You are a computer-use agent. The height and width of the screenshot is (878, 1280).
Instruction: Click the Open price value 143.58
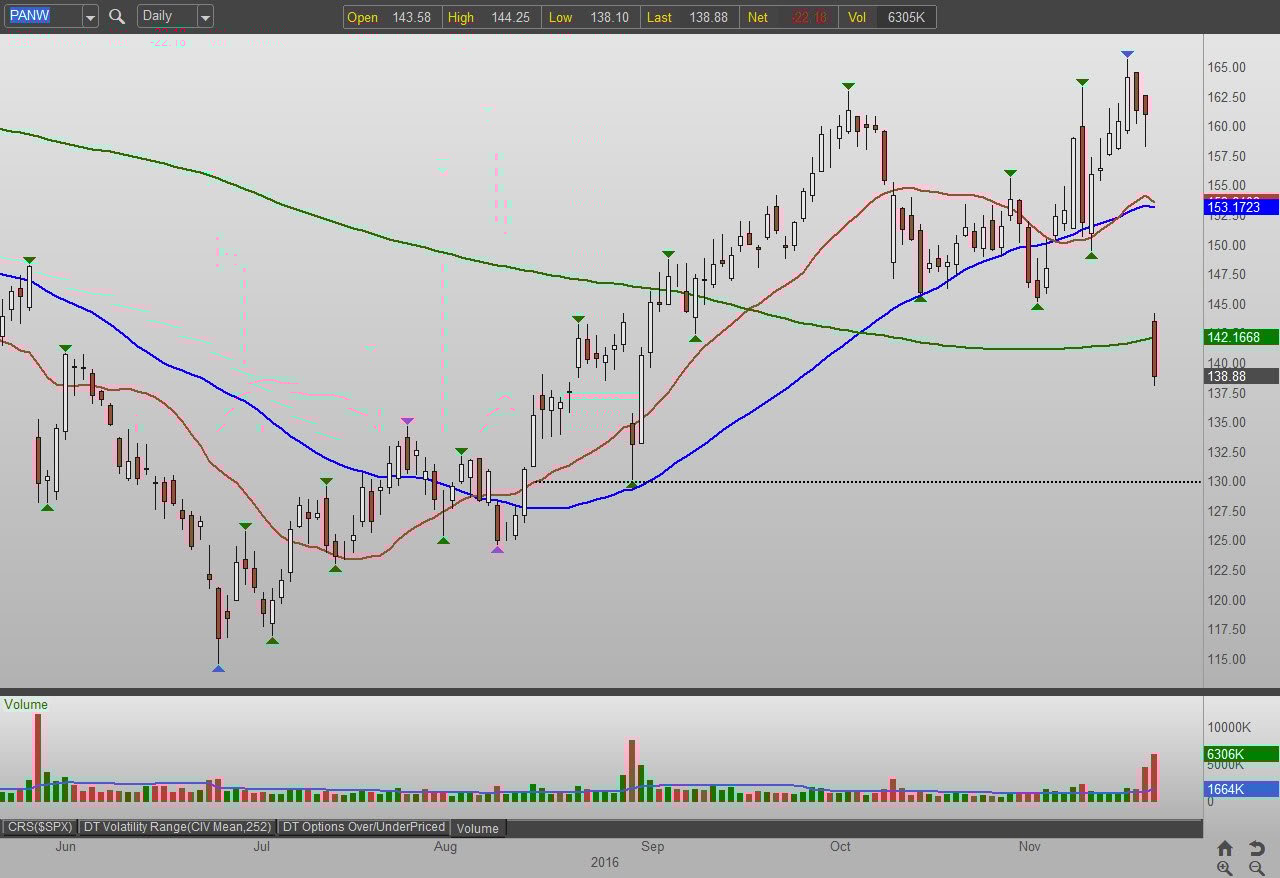411,17
